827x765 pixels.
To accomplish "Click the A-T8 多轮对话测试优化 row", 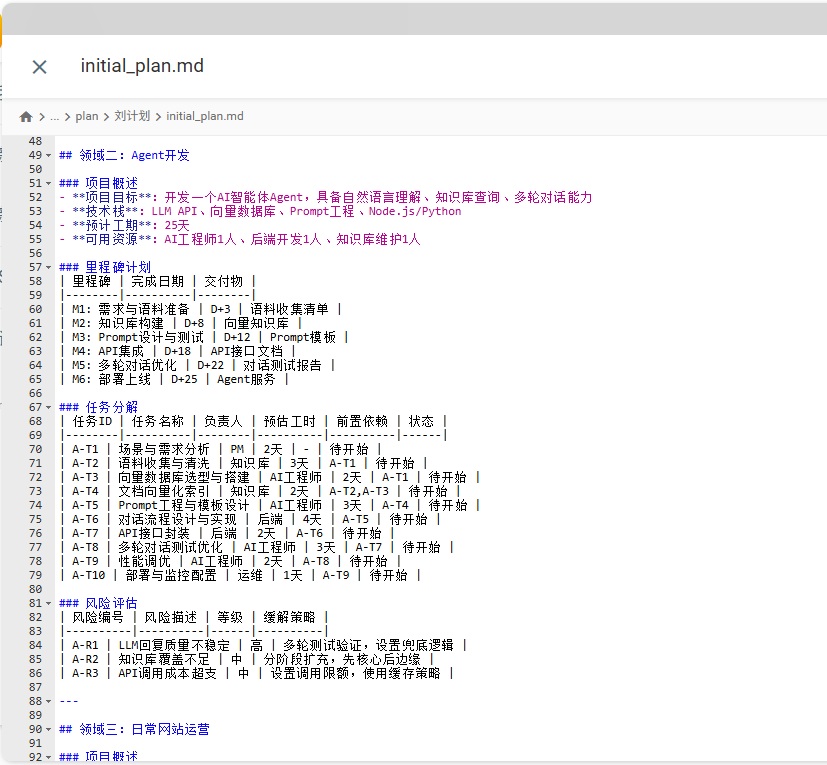I will [256, 547].
